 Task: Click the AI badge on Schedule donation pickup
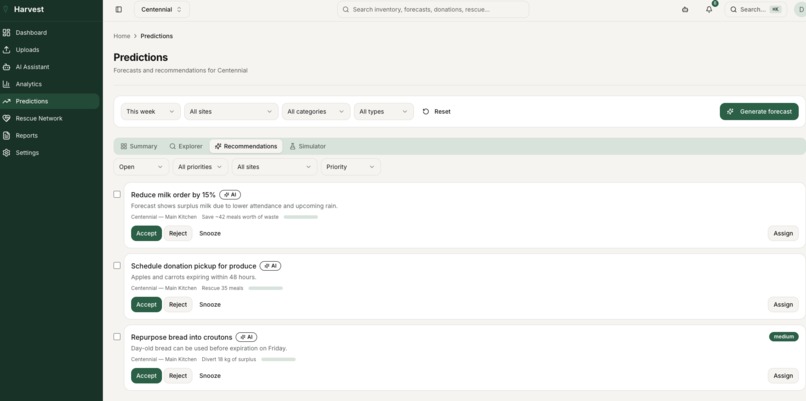tap(270, 266)
